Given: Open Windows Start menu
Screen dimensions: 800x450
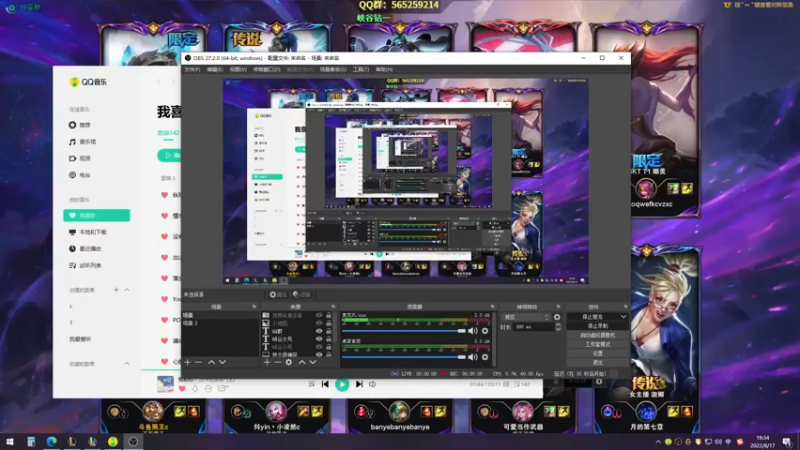Looking at the screenshot, I should (10, 441).
